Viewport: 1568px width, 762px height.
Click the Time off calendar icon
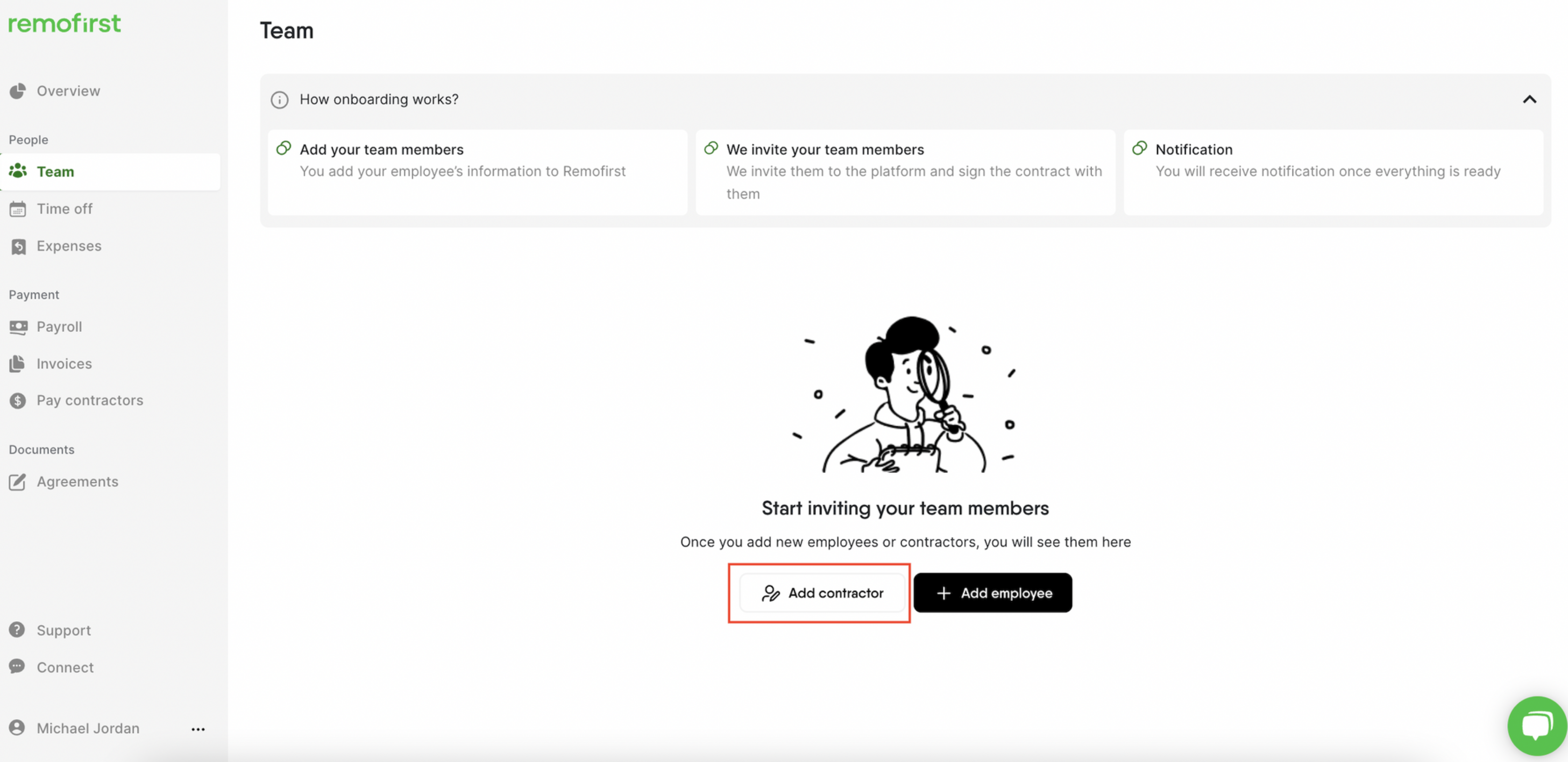click(17, 209)
